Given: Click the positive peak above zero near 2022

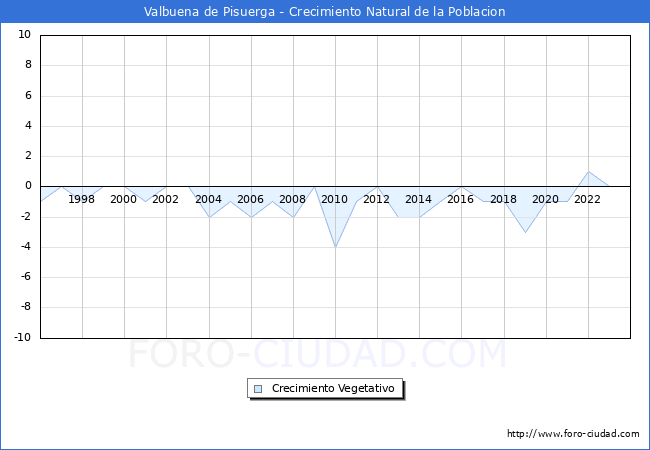Looking at the screenshot, I should click(588, 172).
